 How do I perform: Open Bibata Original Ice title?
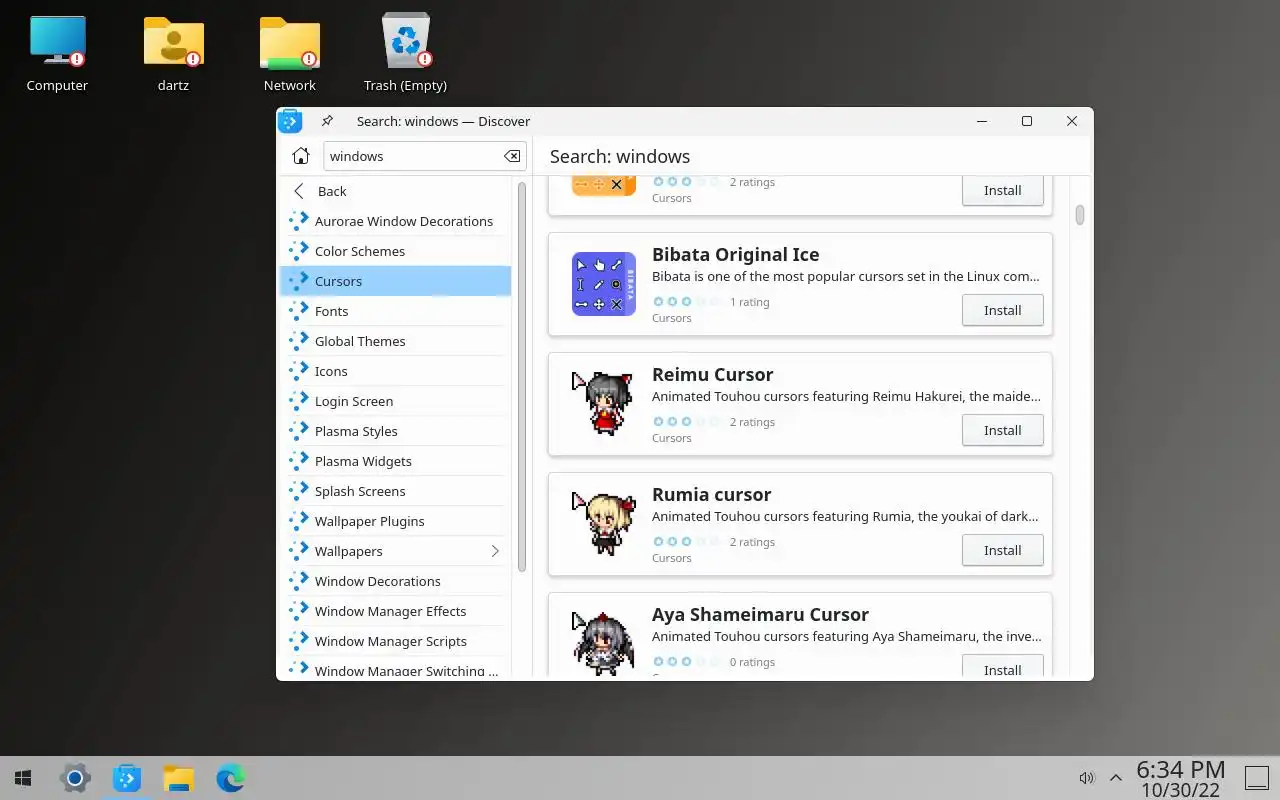click(x=735, y=254)
